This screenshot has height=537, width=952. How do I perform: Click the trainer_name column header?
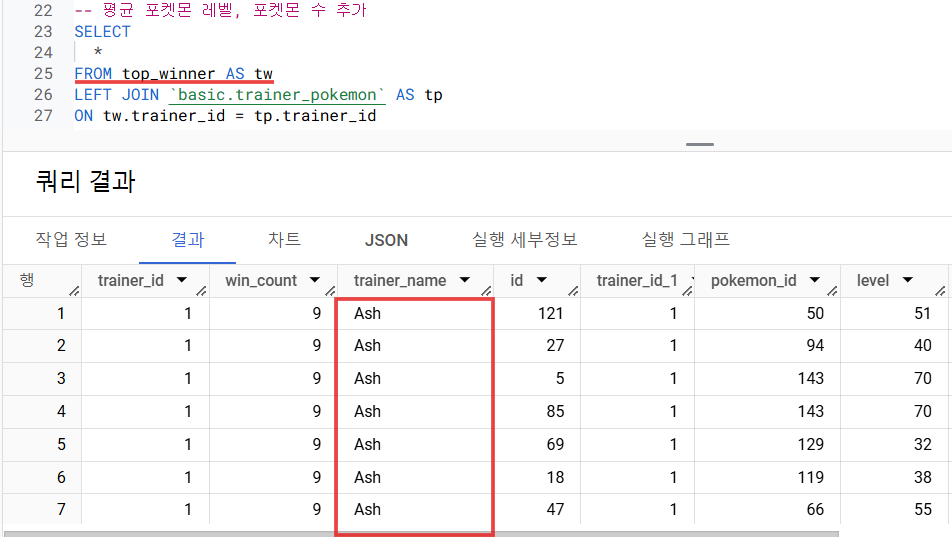pyautogui.click(x=400, y=281)
